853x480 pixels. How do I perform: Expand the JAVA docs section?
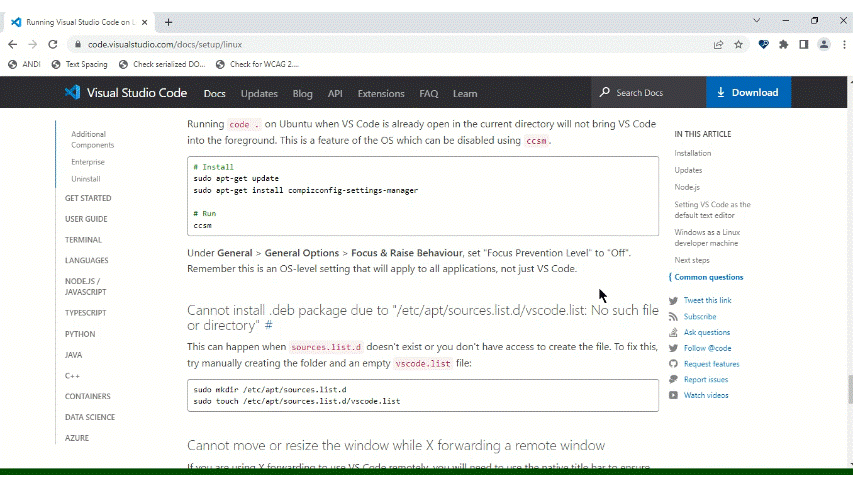[73, 355]
